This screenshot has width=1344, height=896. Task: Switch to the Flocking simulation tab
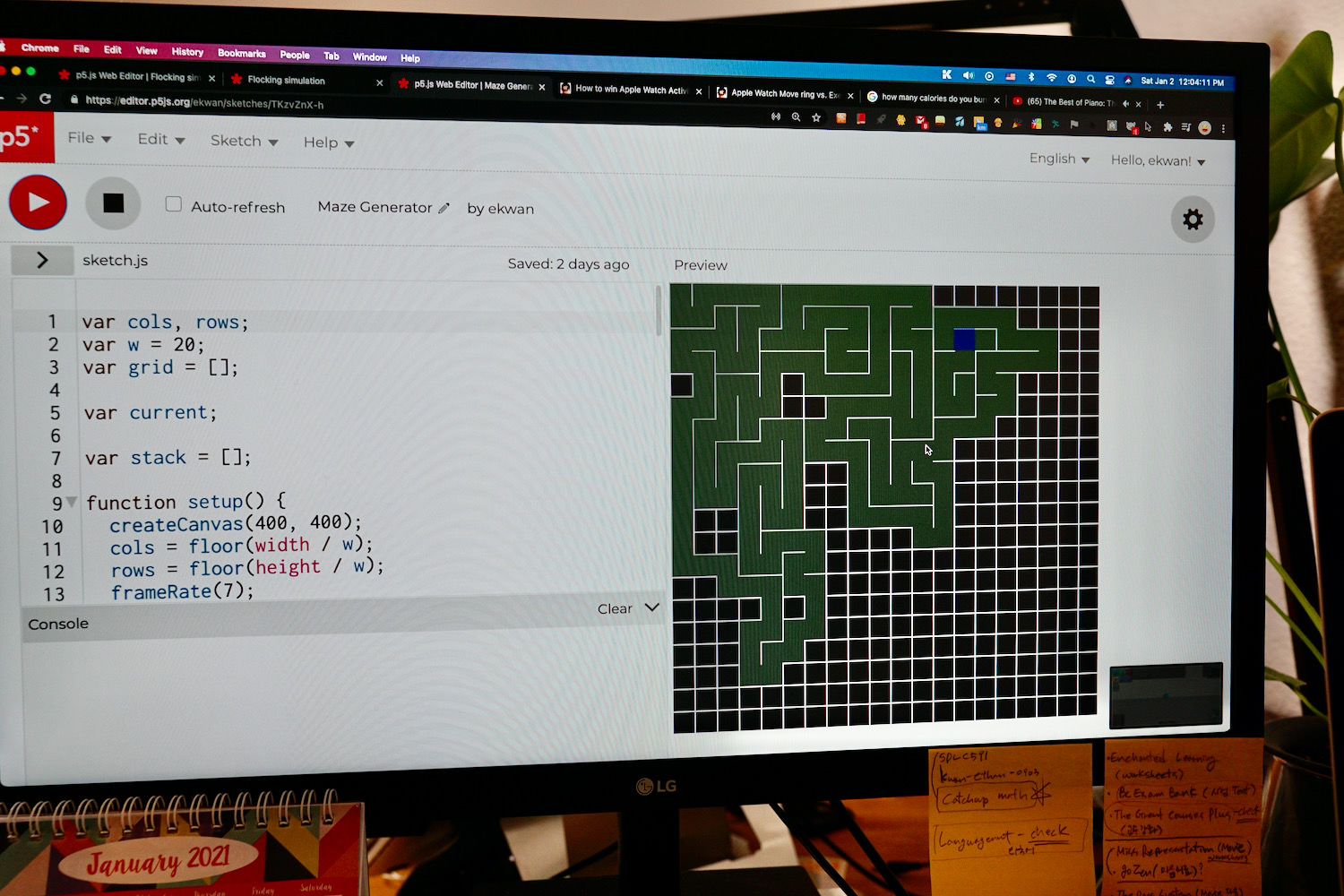287,80
